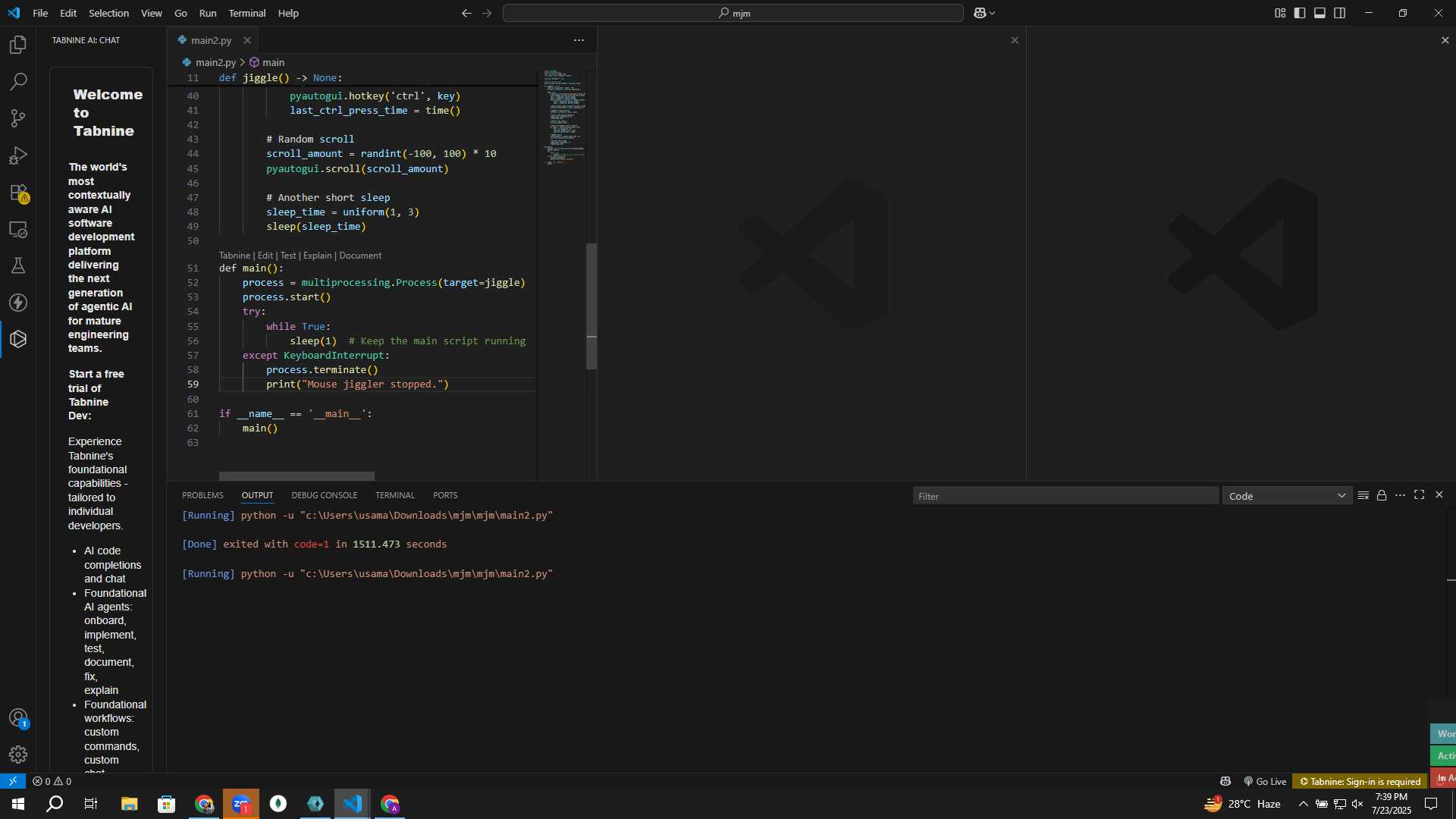
Task: Open Customize Layout options
Action: click(x=1280, y=13)
